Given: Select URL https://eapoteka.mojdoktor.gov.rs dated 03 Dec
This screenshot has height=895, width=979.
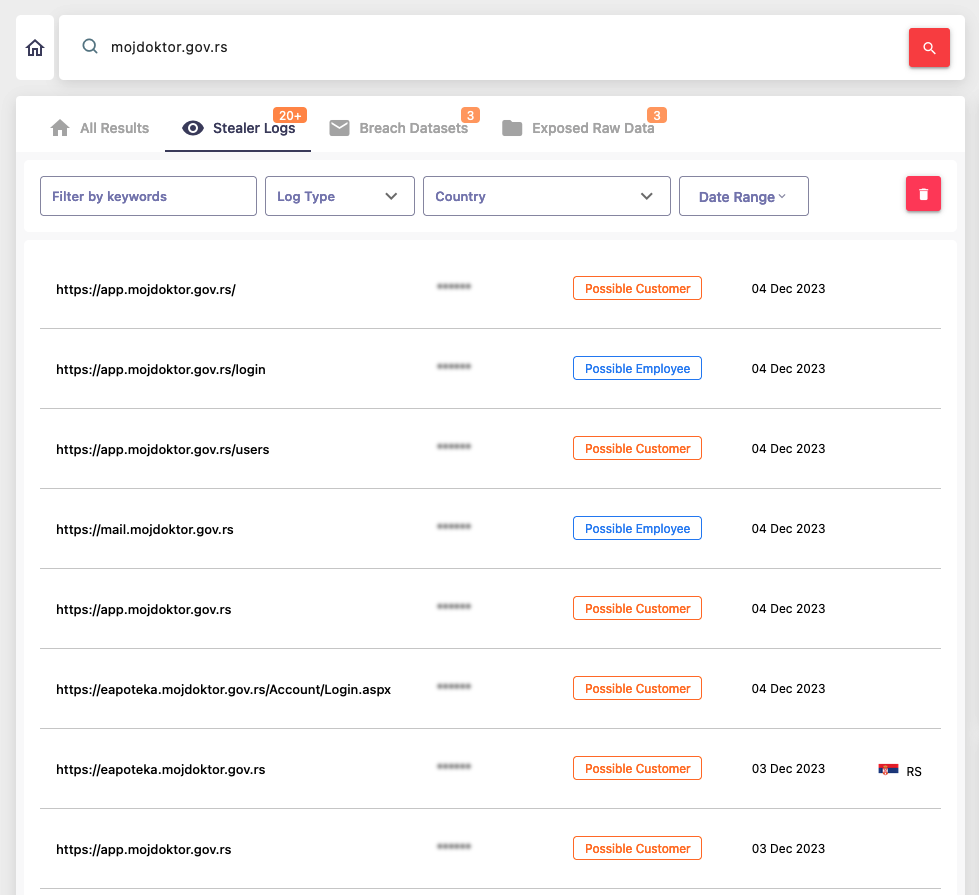Looking at the screenshot, I should (x=161, y=769).
